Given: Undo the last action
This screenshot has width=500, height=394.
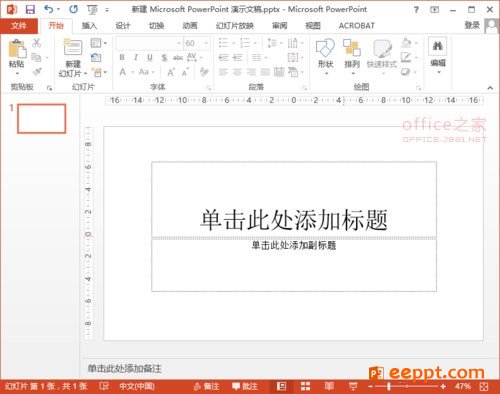Looking at the screenshot, I should (49, 9).
